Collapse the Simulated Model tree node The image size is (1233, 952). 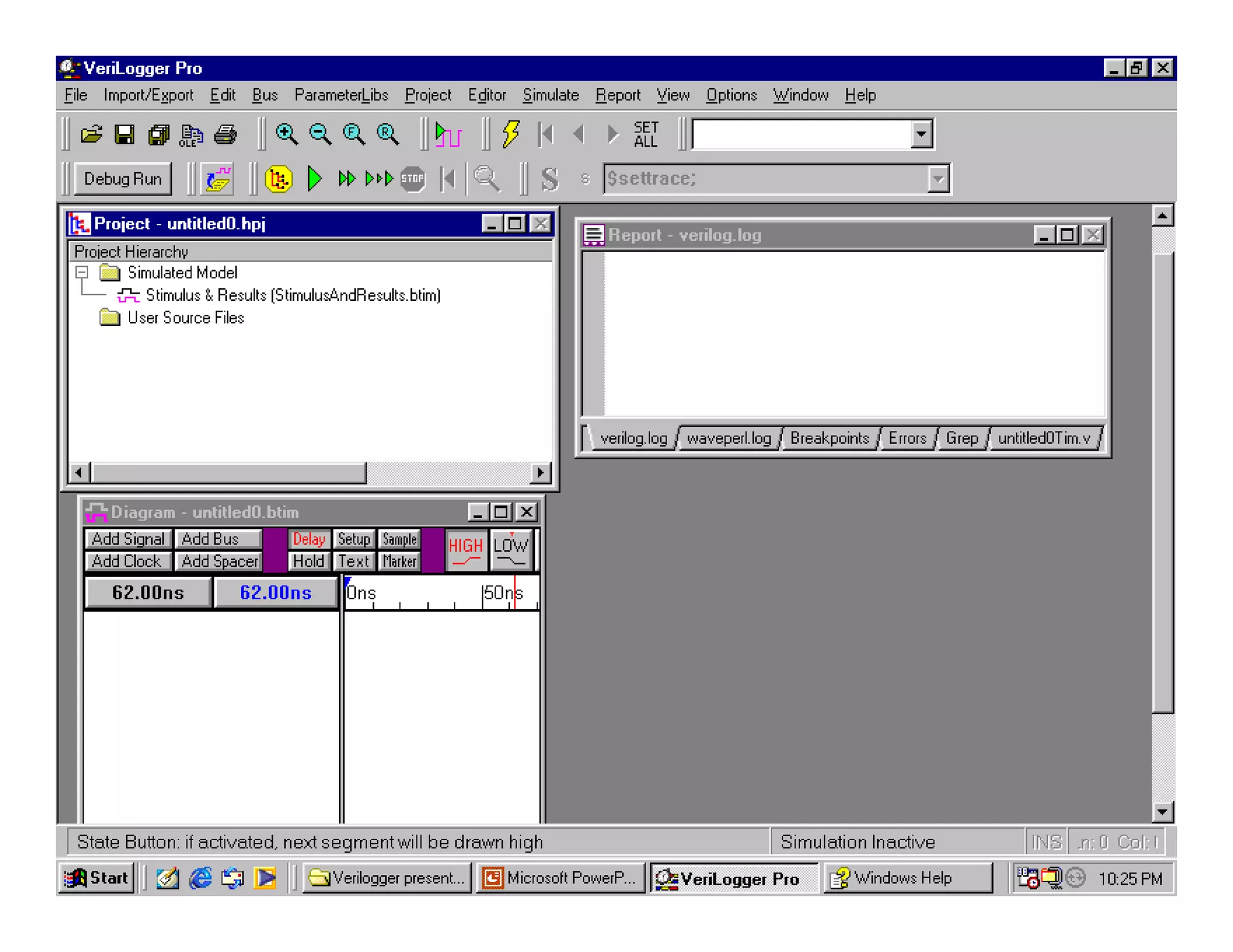point(82,273)
